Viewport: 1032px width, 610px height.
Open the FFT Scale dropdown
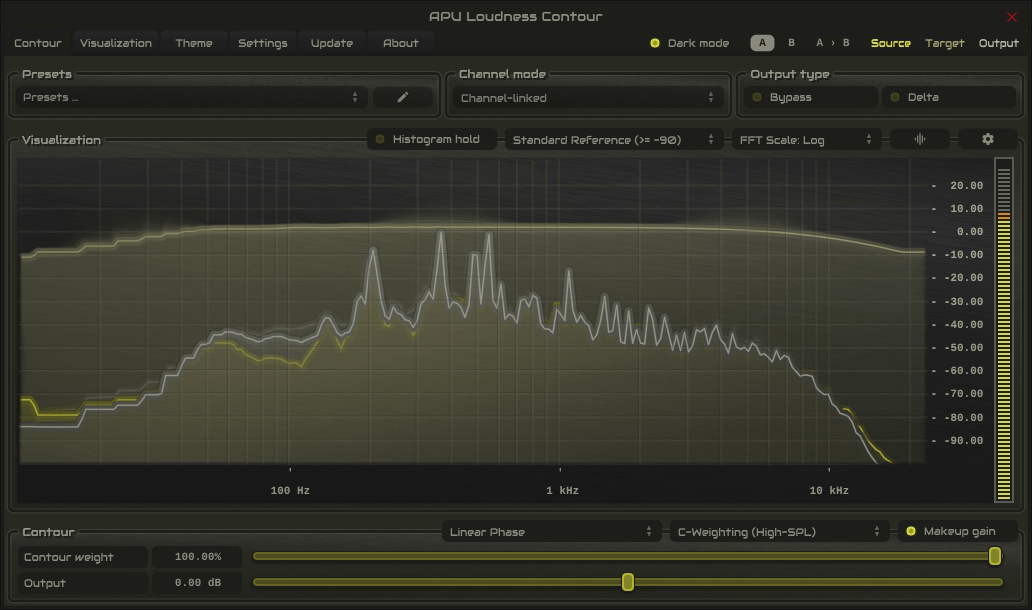806,140
